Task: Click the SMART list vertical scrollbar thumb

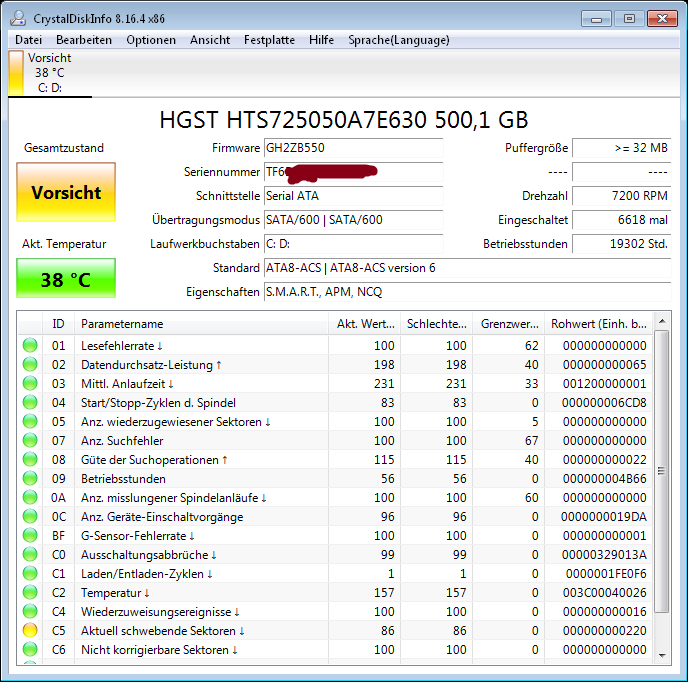Action: [x=662, y=471]
